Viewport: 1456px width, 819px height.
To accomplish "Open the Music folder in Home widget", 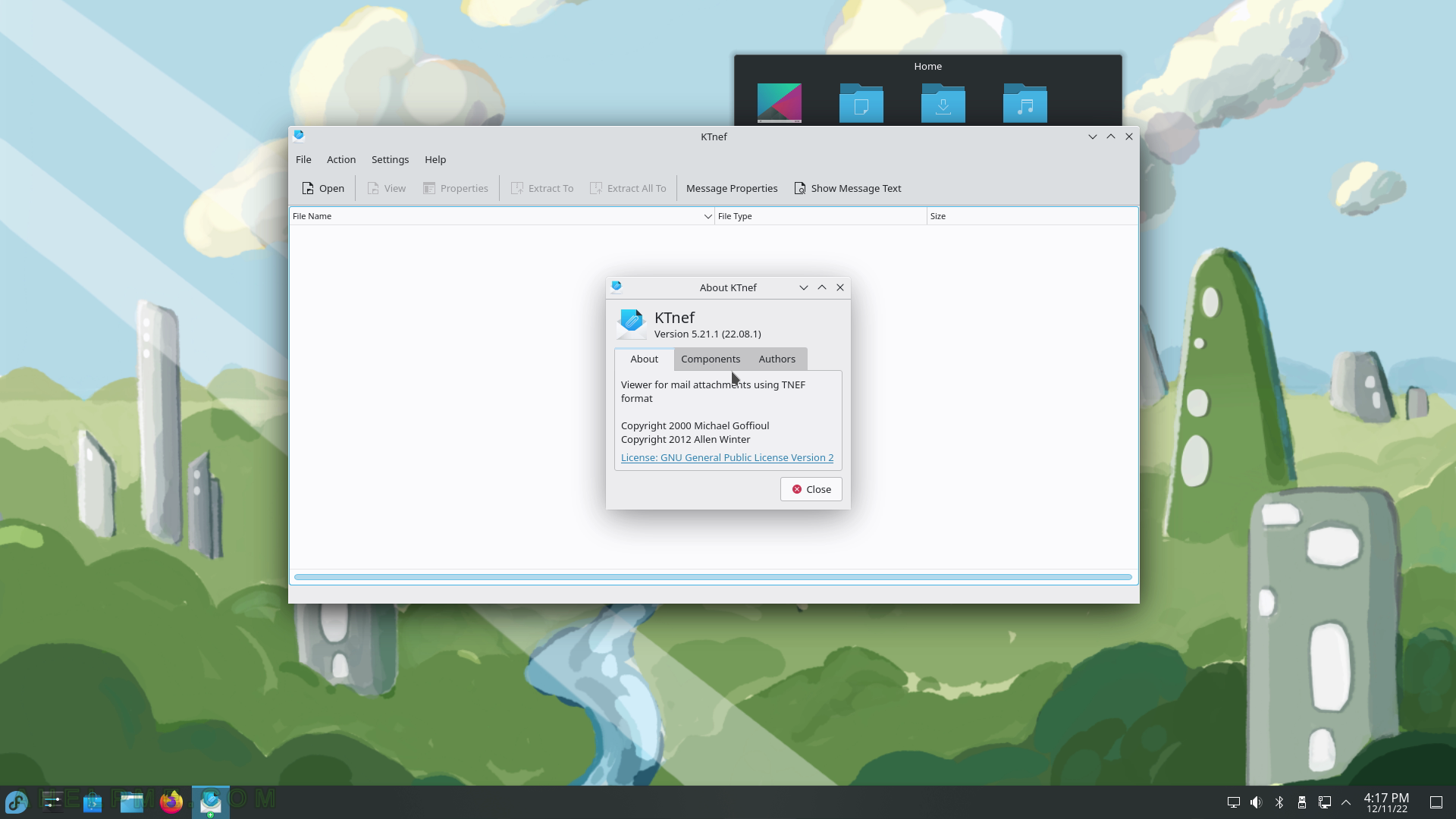I will click(1025, 103).
